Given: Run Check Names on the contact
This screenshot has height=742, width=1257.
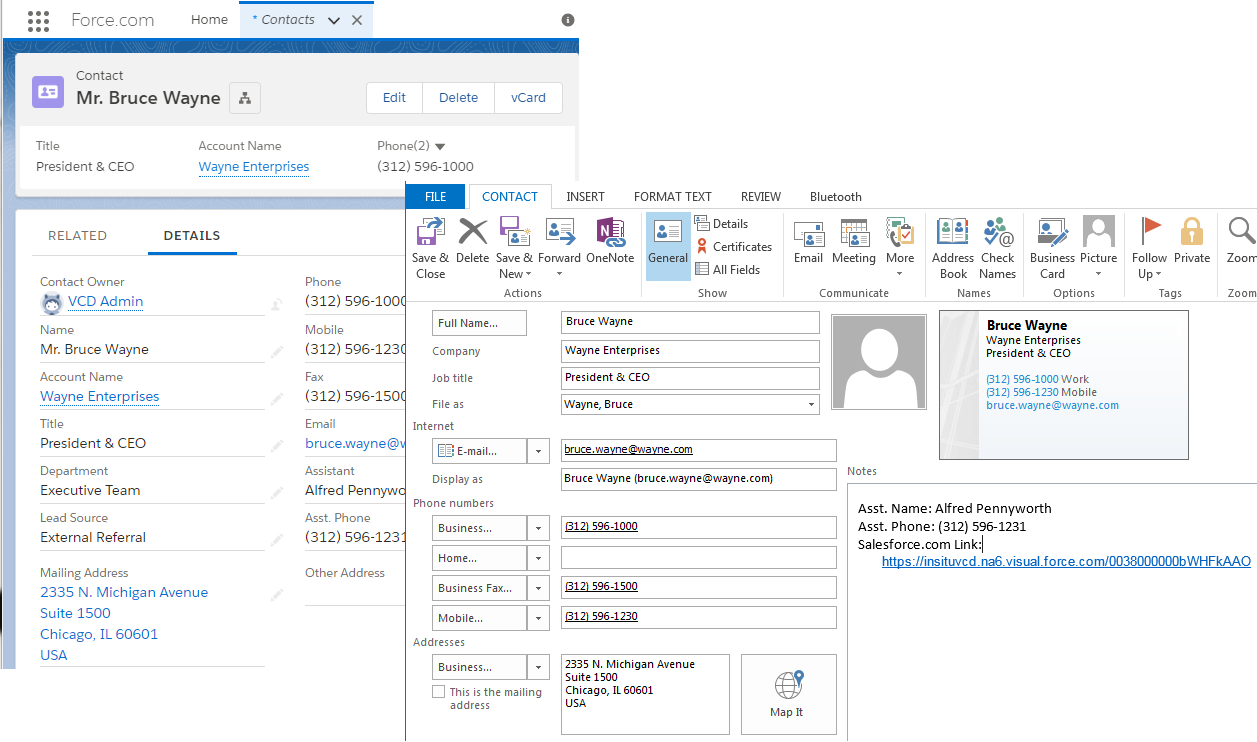Looking at the screenshot, I should (997, 245).
